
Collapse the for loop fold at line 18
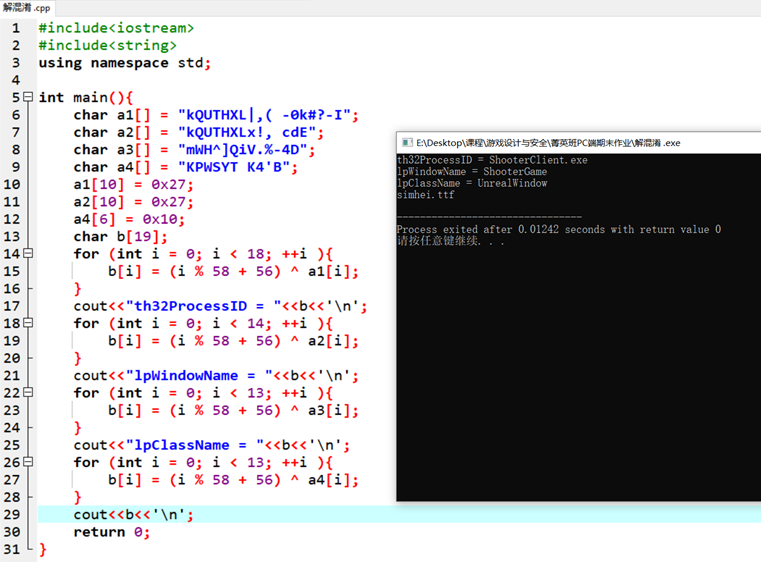coord(28,323)
